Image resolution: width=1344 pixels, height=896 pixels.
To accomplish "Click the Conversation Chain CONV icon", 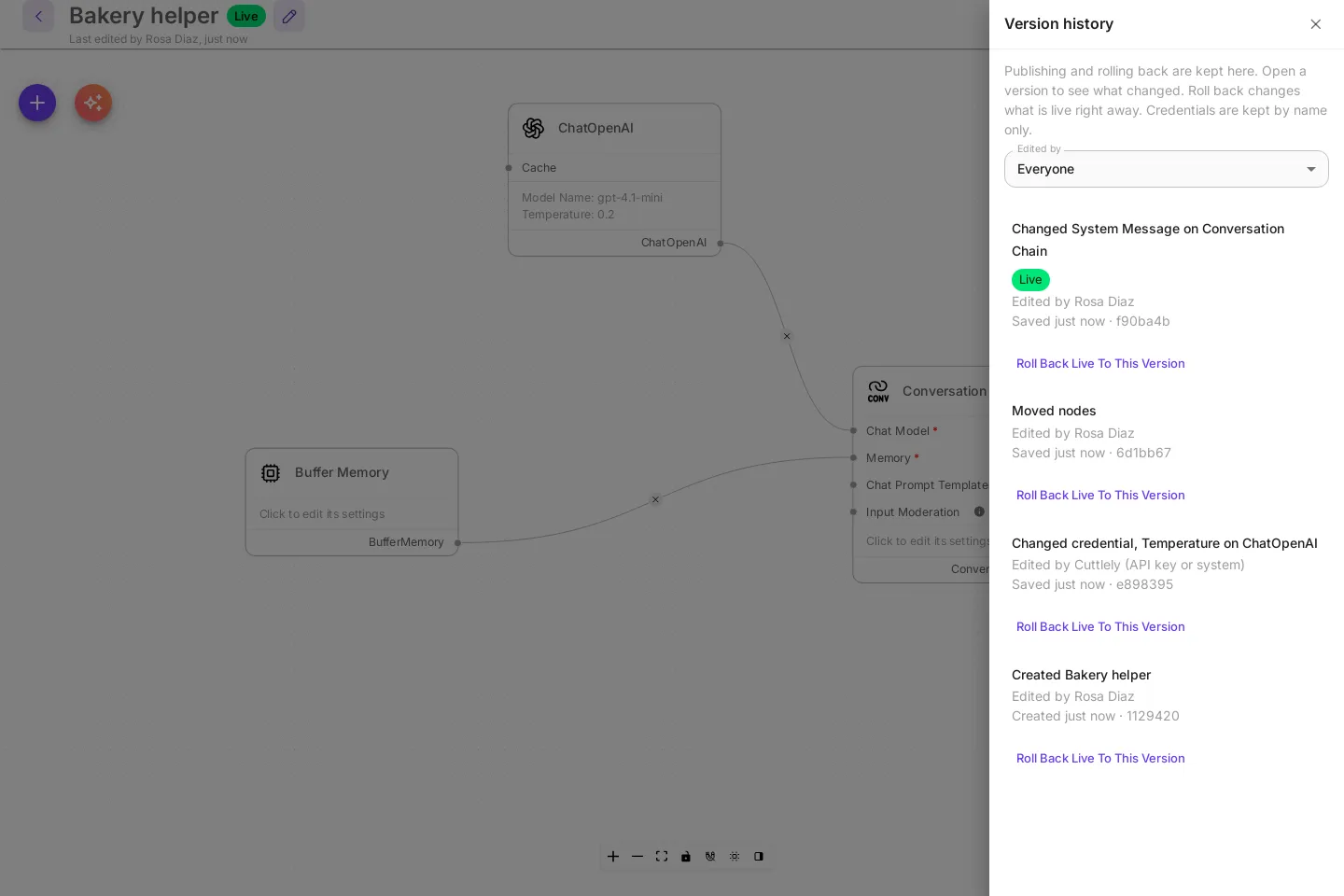I will click(878, 391).
